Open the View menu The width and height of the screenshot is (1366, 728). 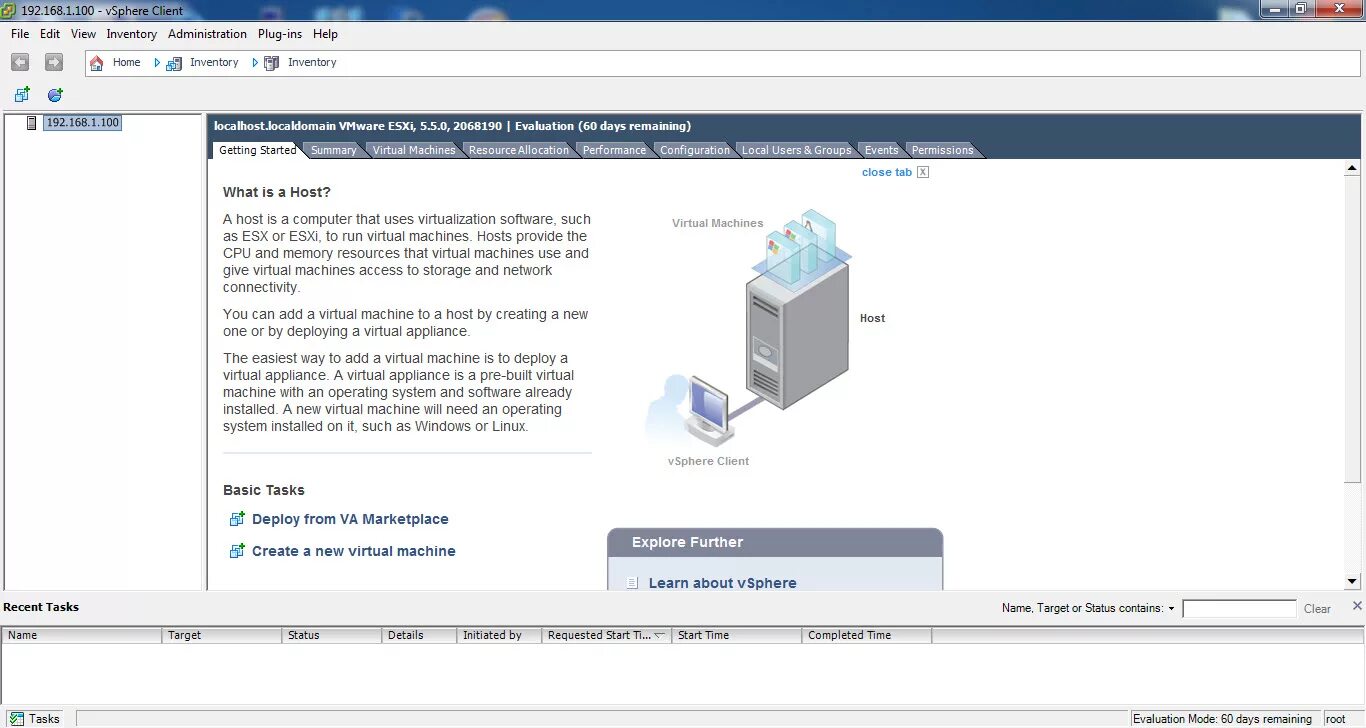84,34
